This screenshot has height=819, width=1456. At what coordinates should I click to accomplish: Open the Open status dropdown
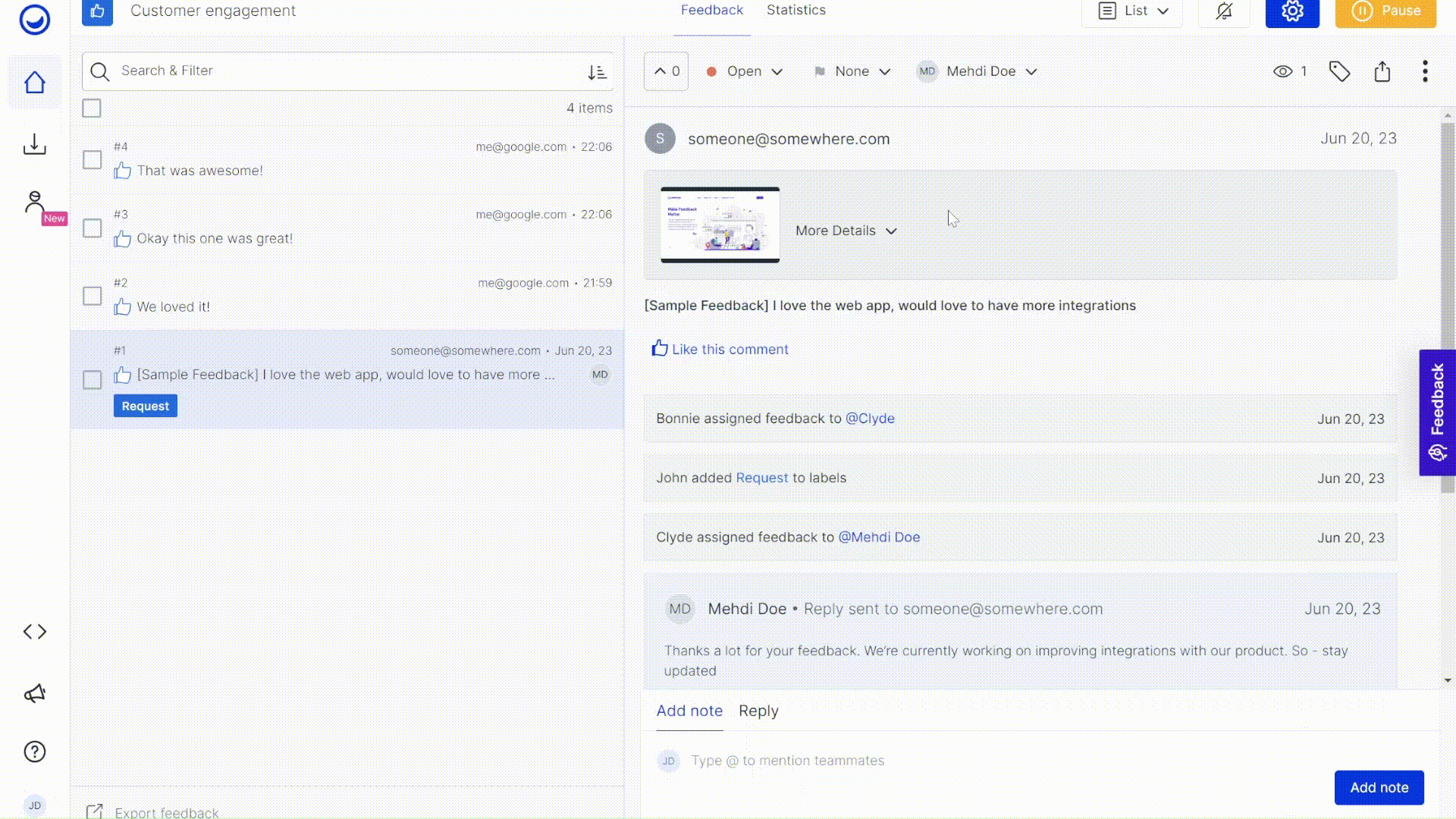point(744,71)
